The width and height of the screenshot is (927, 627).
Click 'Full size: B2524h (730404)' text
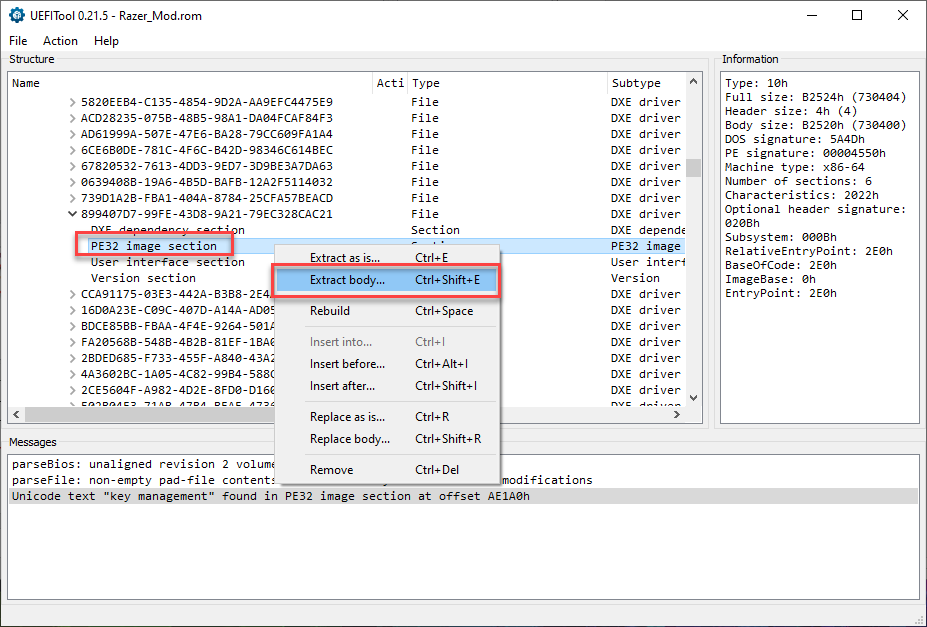pos(815,97)
